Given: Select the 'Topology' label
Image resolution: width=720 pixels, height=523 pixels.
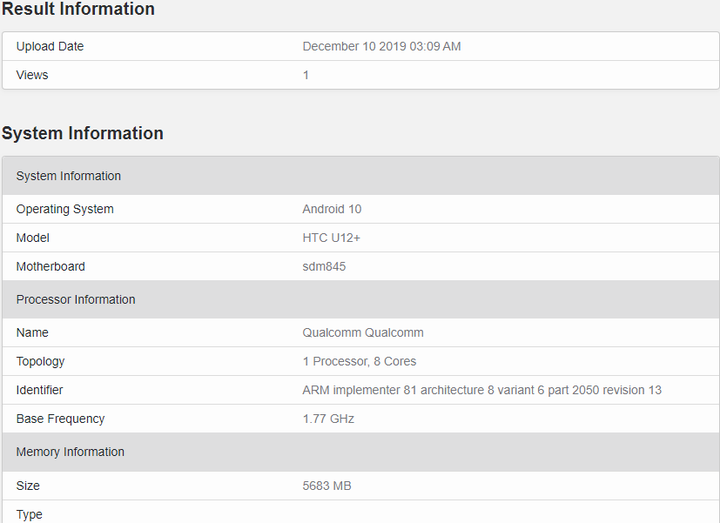Looking at the screenshot, I should (x=40, y=361).
